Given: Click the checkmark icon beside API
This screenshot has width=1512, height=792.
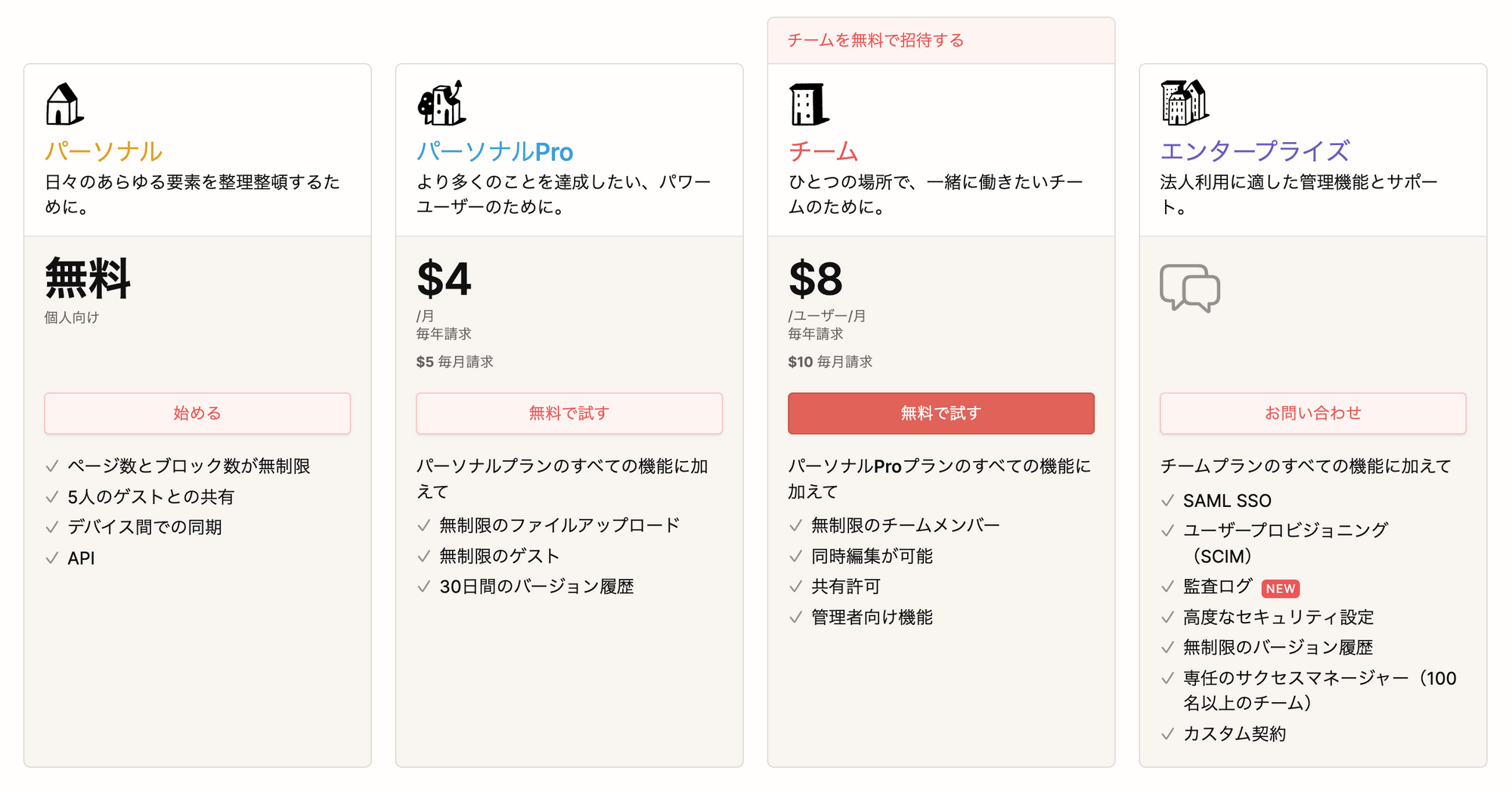Looking at the screenshot, I should (52, 558).
